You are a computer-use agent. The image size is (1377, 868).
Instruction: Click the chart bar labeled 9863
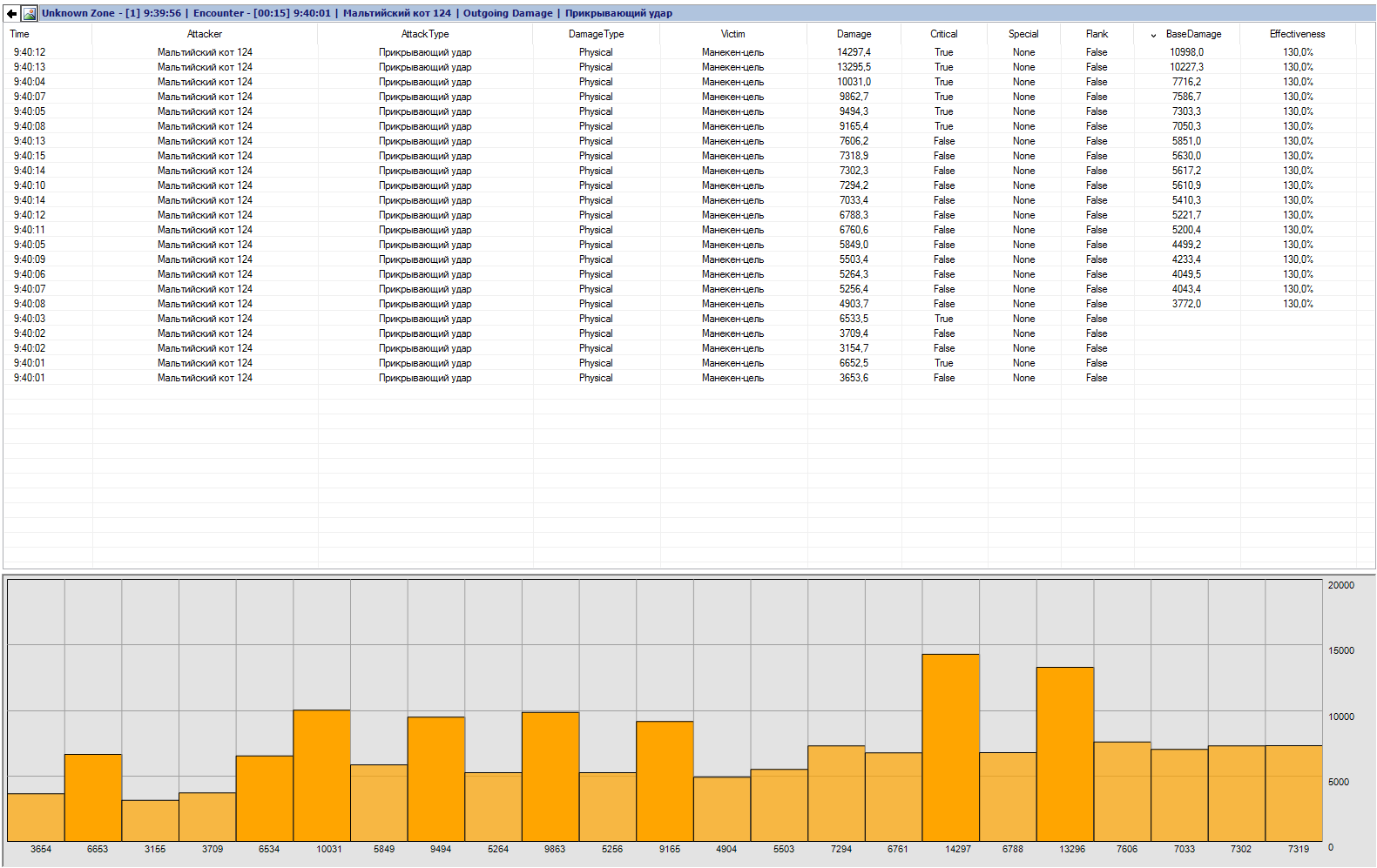[550, 777]
